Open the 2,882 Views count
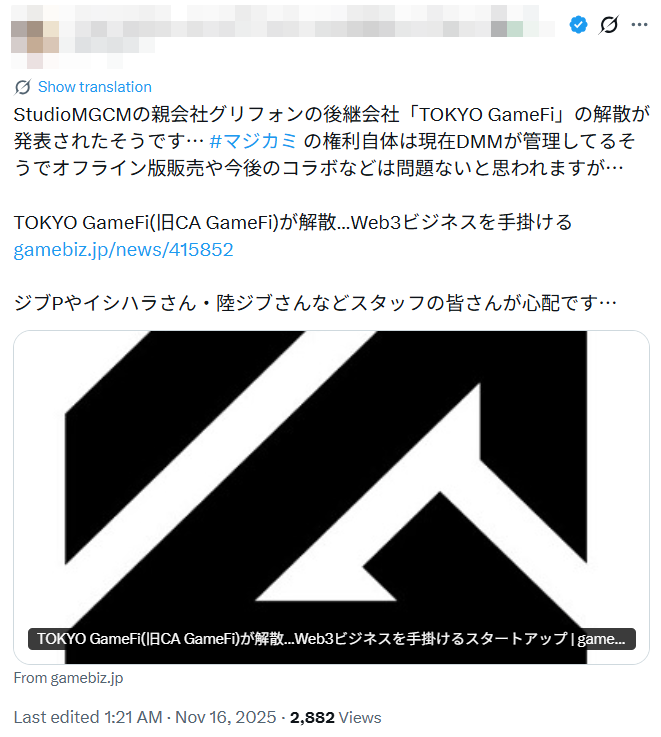 click(x=335, y=717)
